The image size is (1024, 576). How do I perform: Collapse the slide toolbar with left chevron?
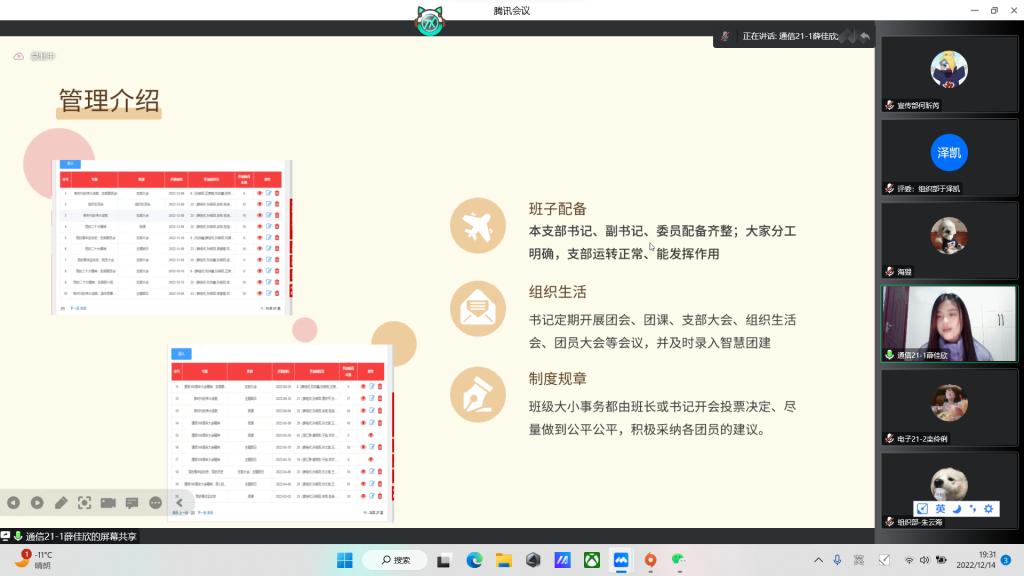tap(180, 502)
